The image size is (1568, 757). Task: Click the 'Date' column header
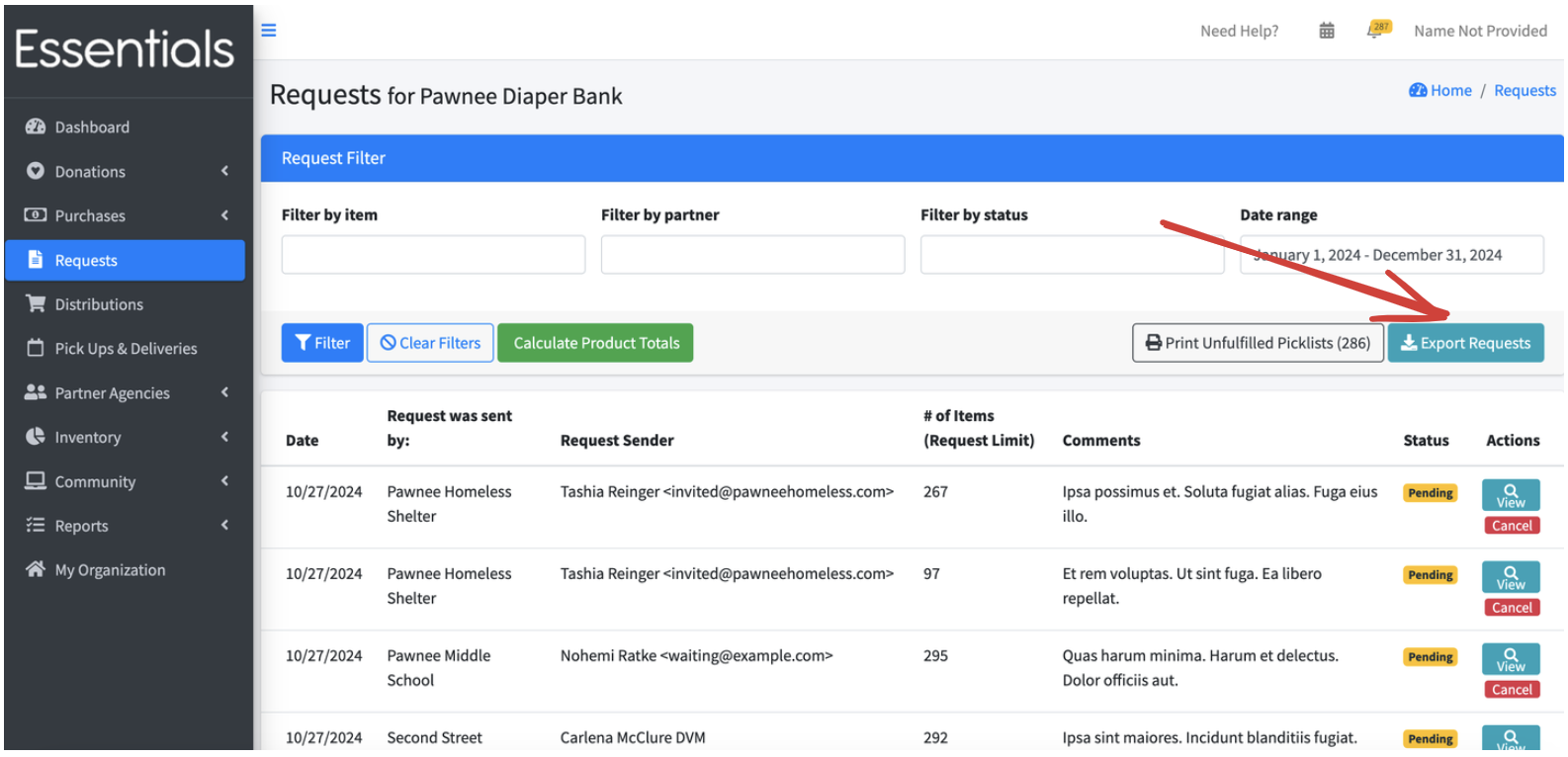[x=302, y=441]
